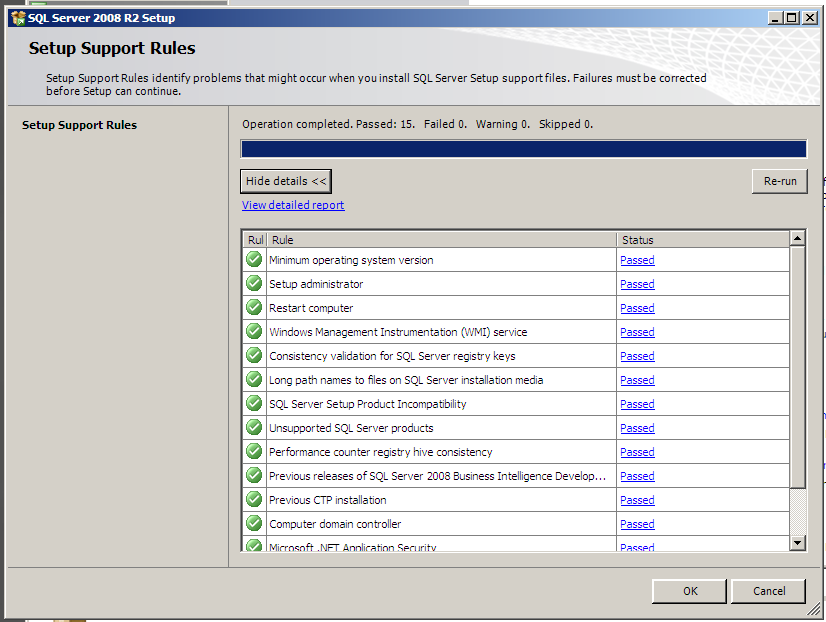The height and width of the screenshot is (622, 826).
Task: Click the rules list vertical scrollbar thumb
Action: tap(798, 367)
